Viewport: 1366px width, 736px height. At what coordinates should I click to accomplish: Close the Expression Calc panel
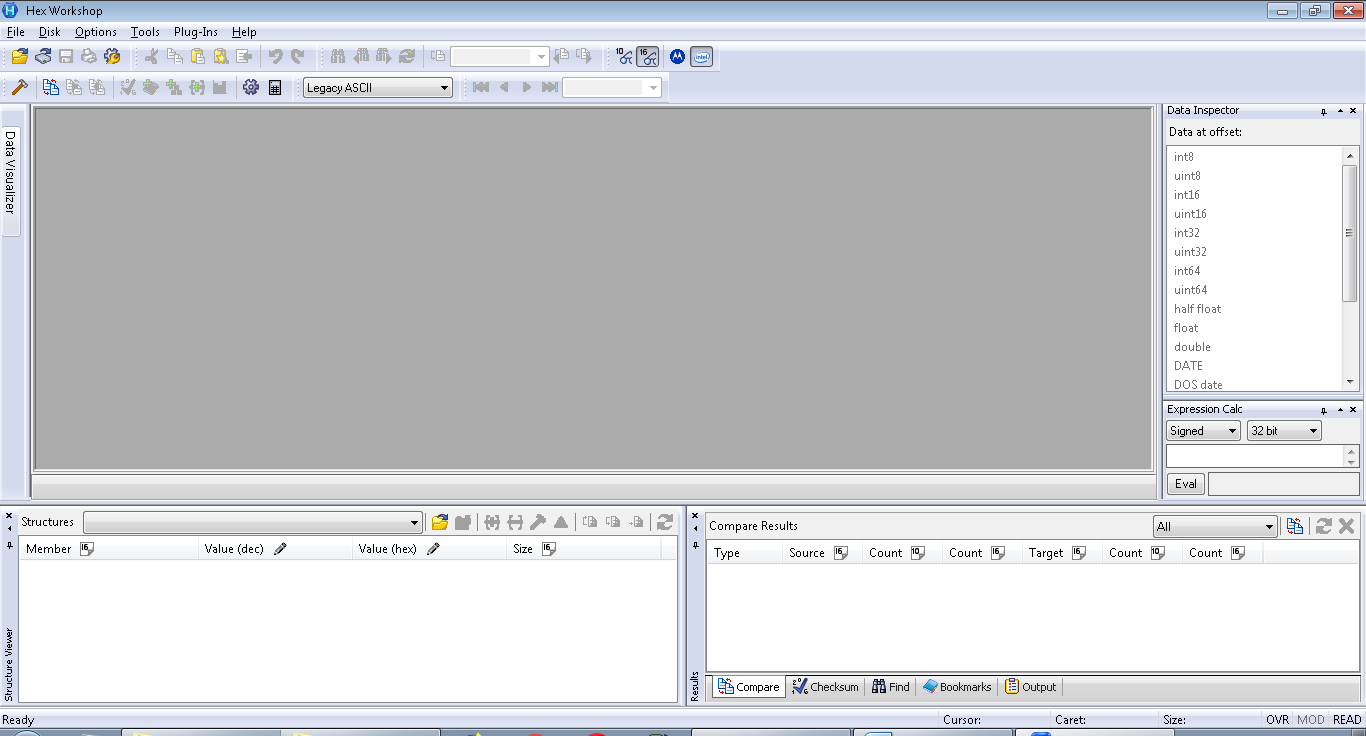point(1353,410)
